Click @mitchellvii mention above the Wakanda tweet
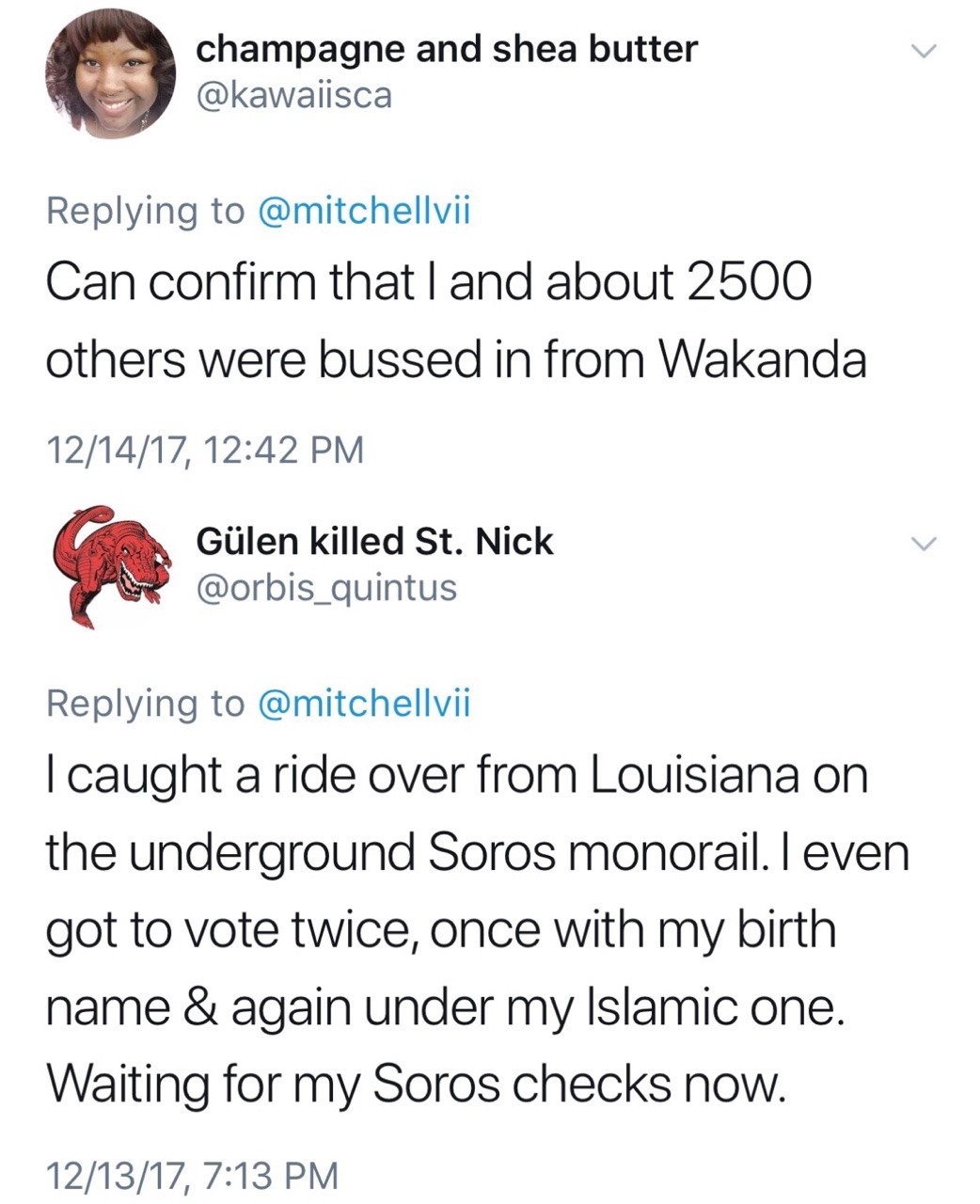The width and height of the screenshot is (980, 1204). click(362, 211)
